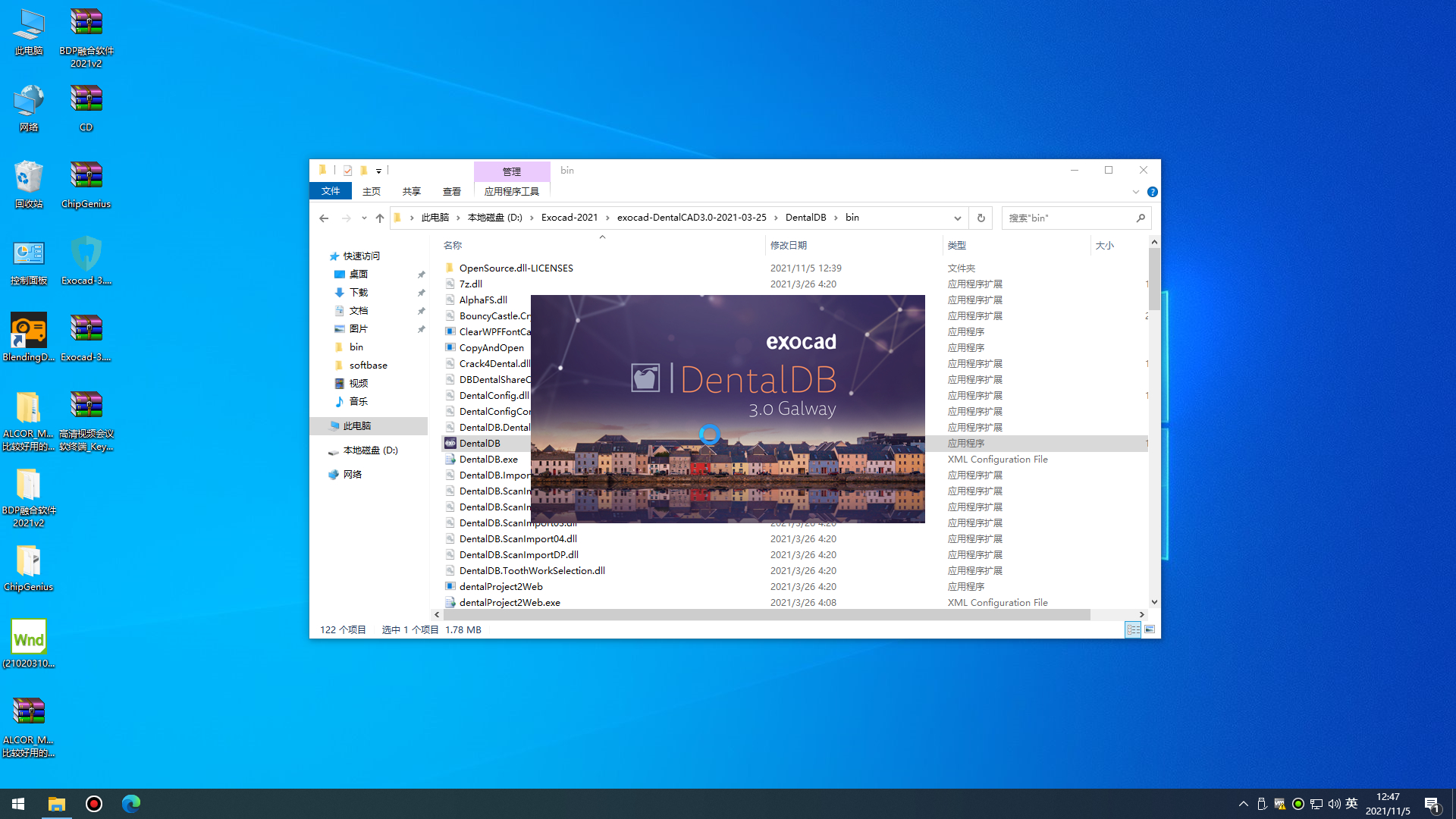Select the ChipGenius folder icon
This screenshot has width=1456, height=819.
pos(29,568)
